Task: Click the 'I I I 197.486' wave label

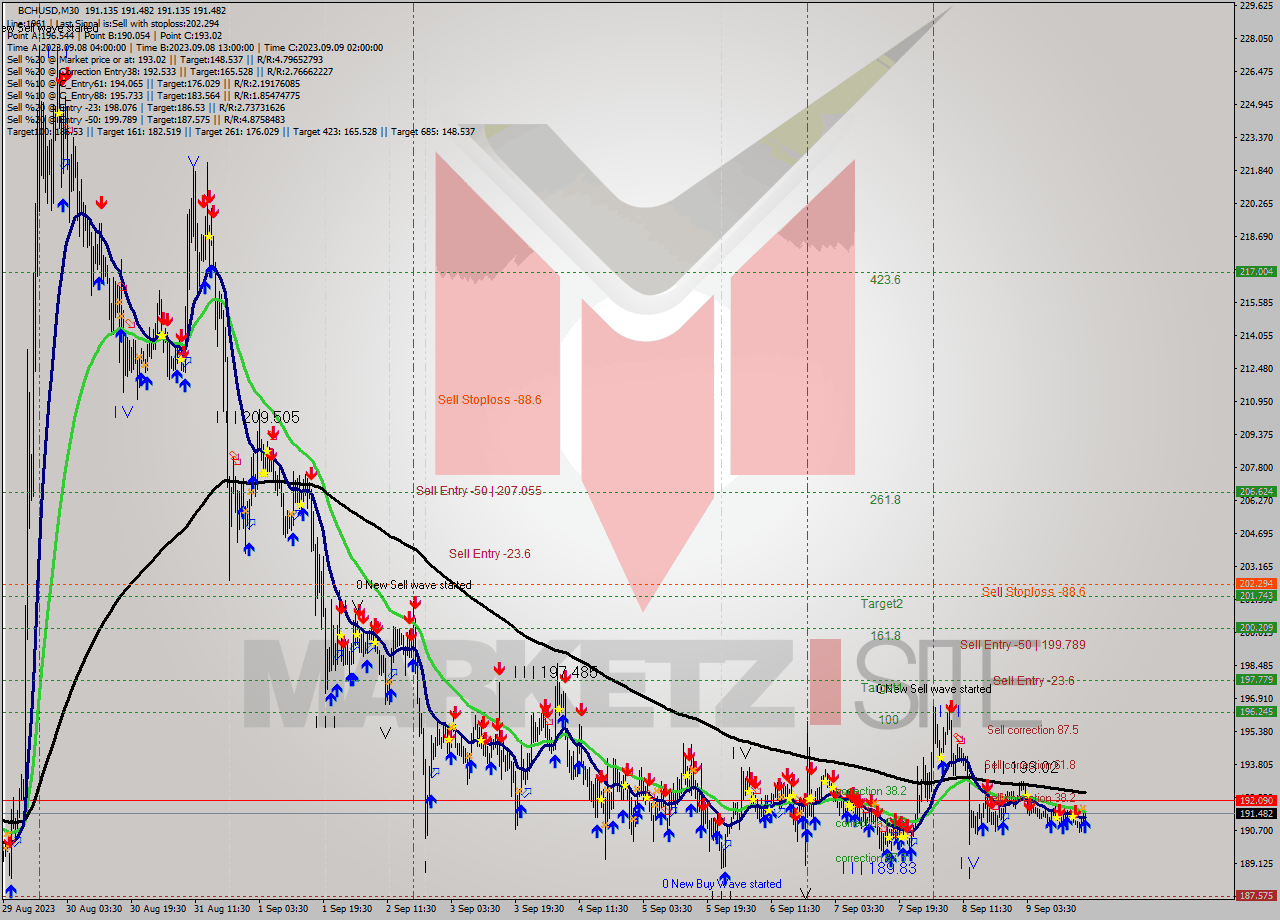Action: (556, 672)
